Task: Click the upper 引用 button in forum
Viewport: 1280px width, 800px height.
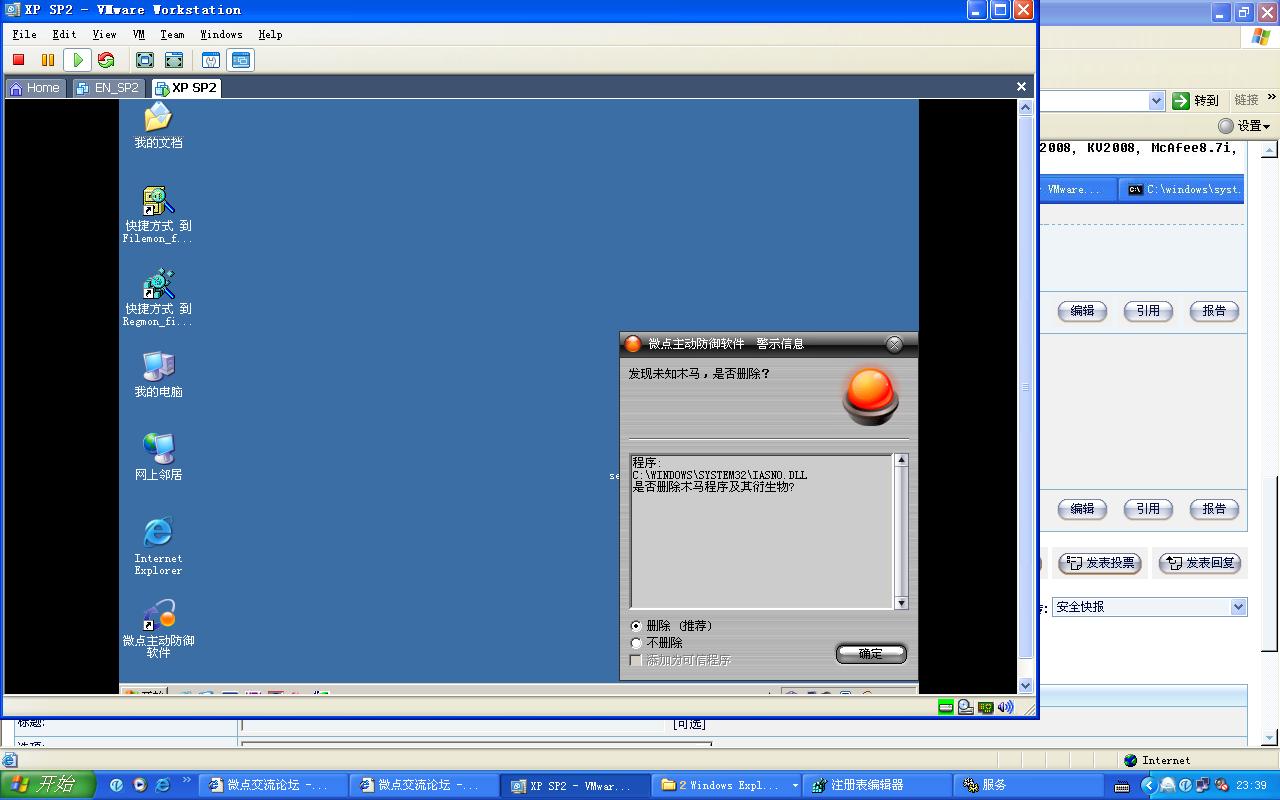Action: click(x=1148, y=311)
